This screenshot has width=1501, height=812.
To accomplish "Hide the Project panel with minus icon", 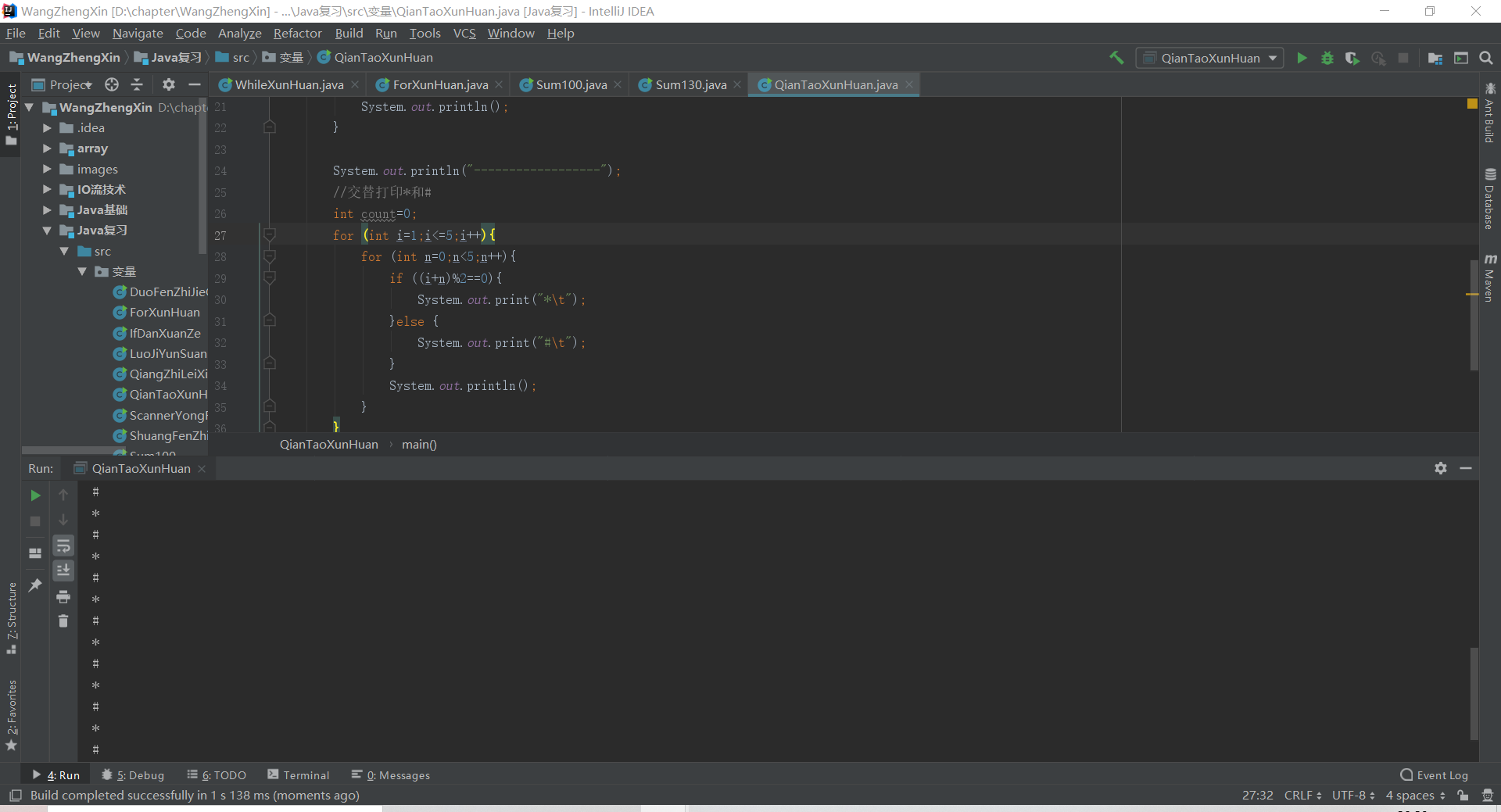I will [x=195, y=84].
